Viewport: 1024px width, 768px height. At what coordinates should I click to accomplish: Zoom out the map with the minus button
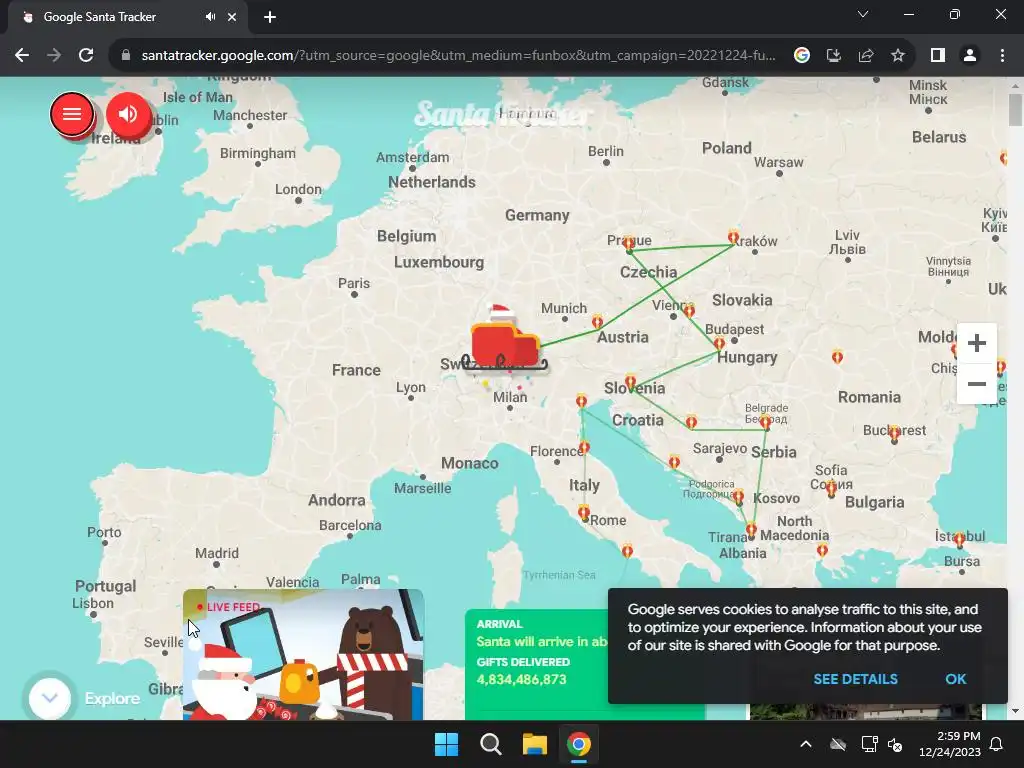[976, 384]
